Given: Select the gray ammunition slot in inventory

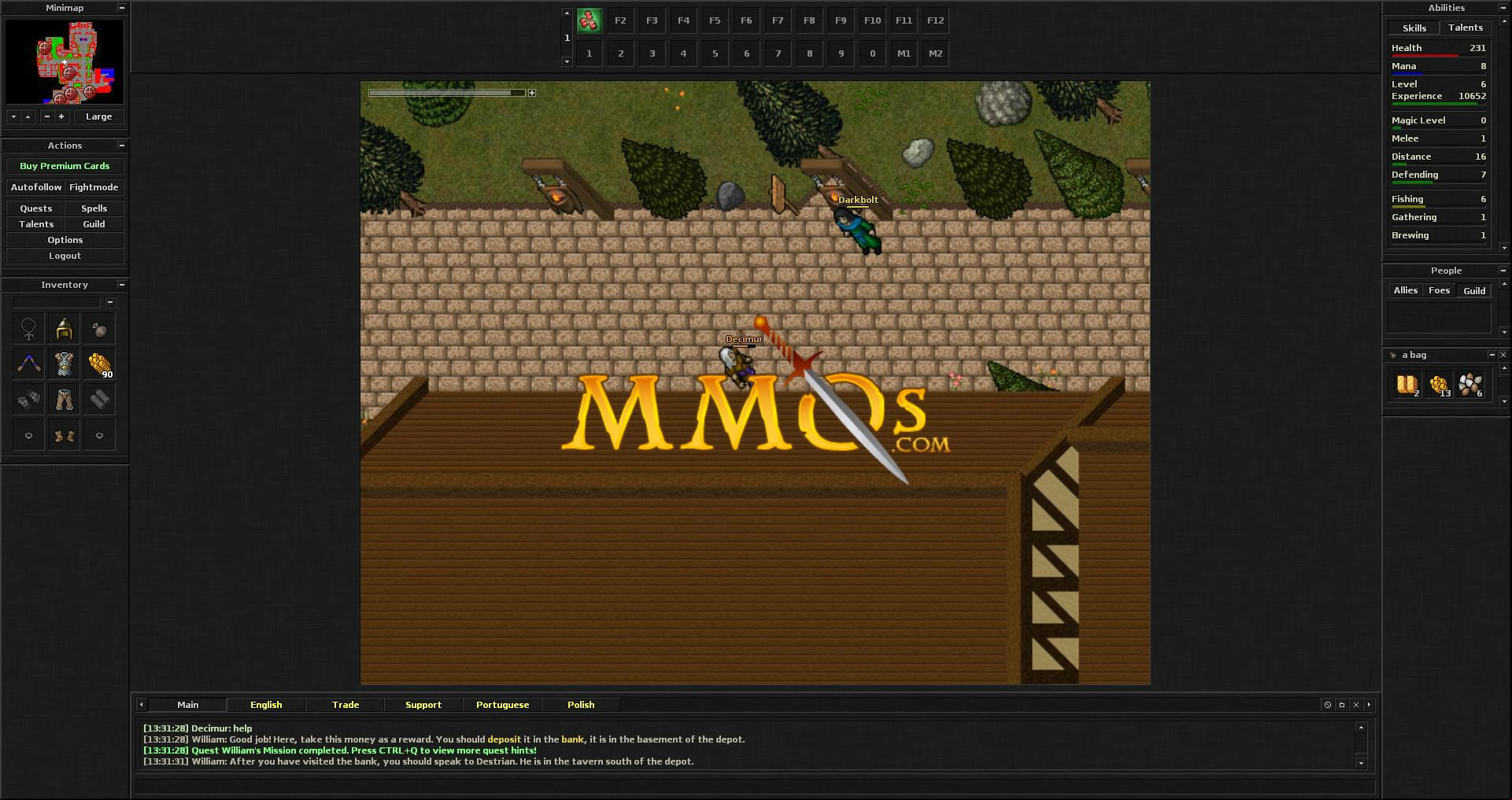Looking at the screenshot, I should coord(100,400).
